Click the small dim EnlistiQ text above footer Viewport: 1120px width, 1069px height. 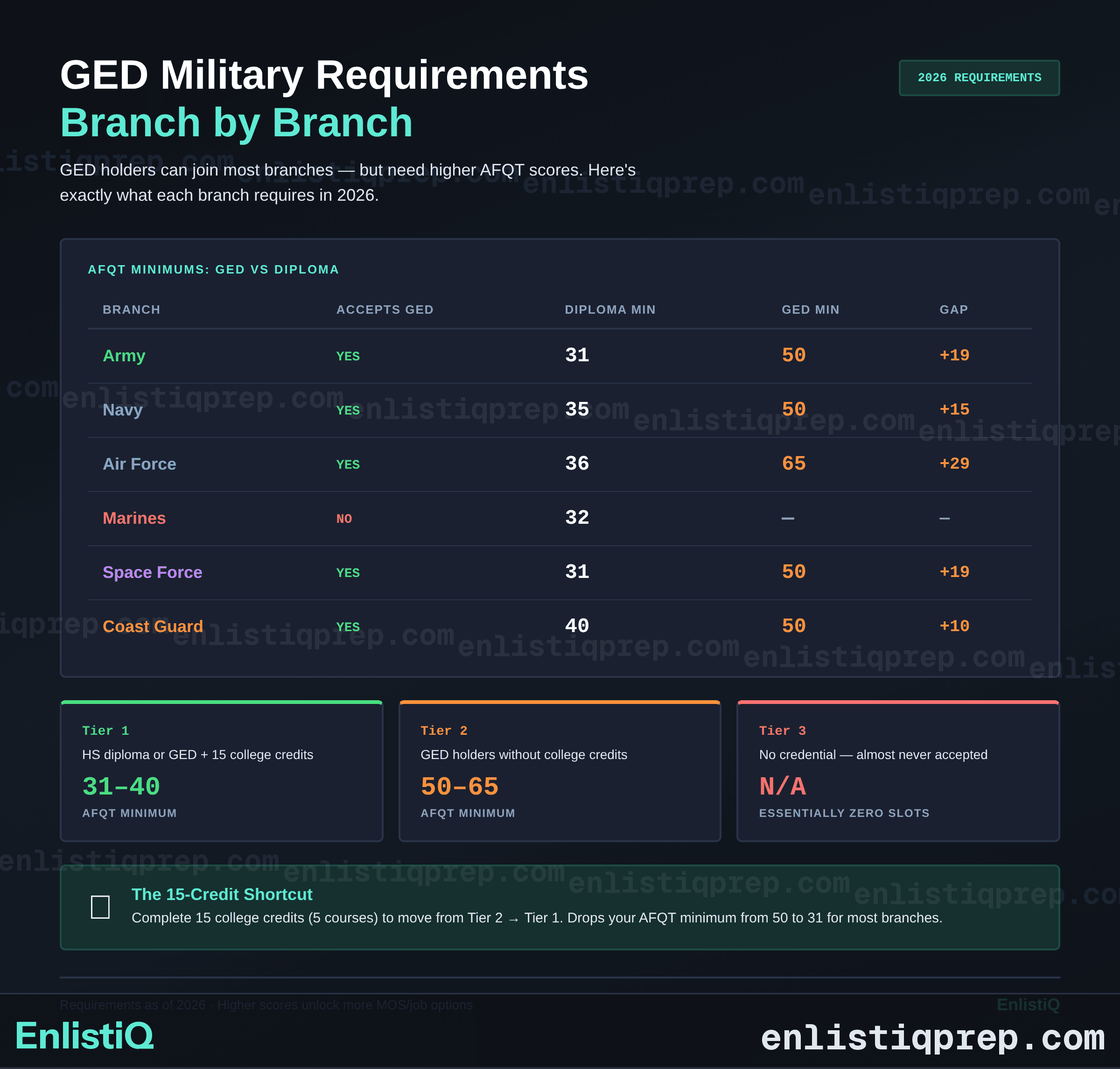tap(1028, 1005)
